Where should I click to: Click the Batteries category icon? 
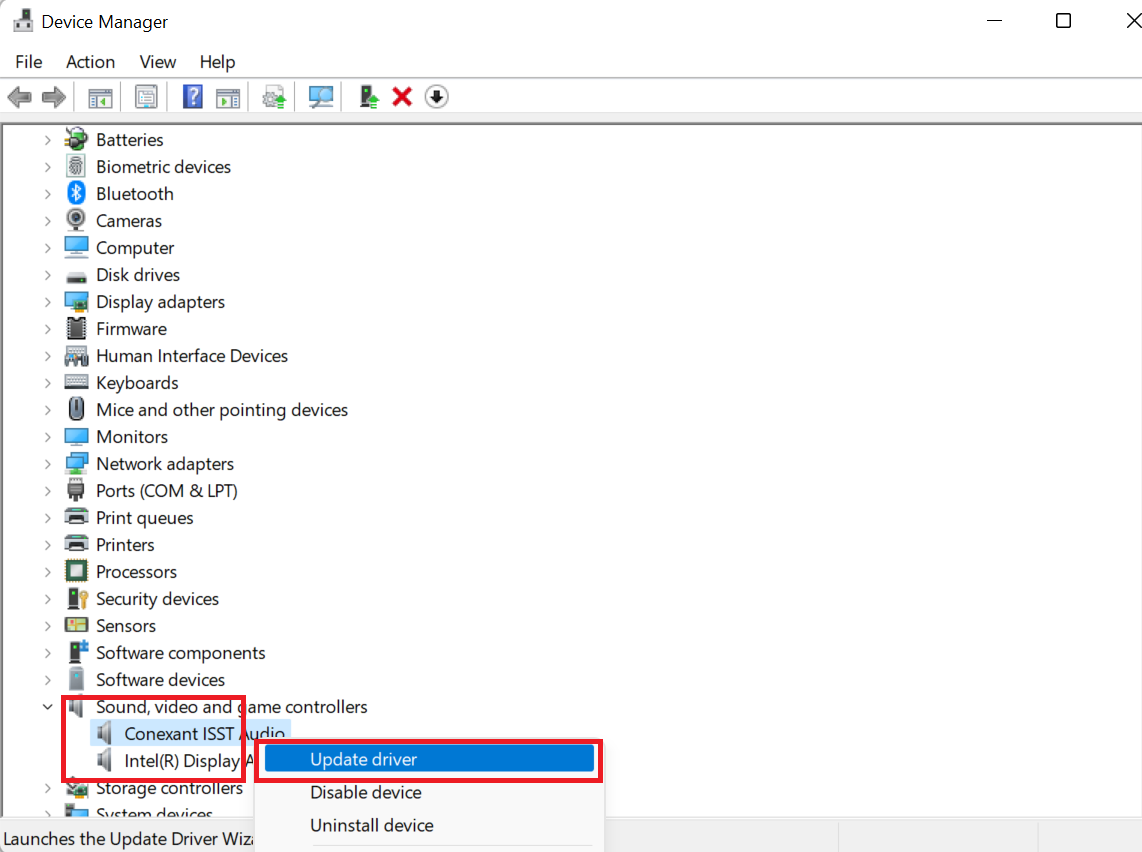(x=76, y=139)
